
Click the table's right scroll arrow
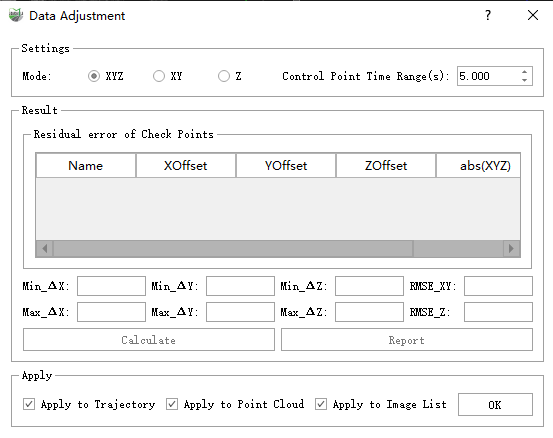point(511,249)
